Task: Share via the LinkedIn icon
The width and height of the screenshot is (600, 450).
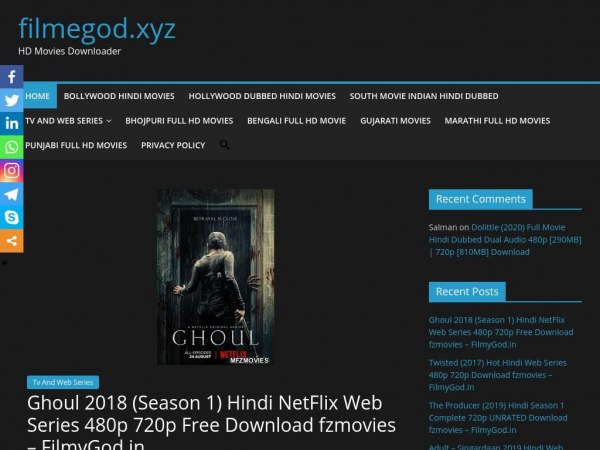Action: click(x=11, y=124)
